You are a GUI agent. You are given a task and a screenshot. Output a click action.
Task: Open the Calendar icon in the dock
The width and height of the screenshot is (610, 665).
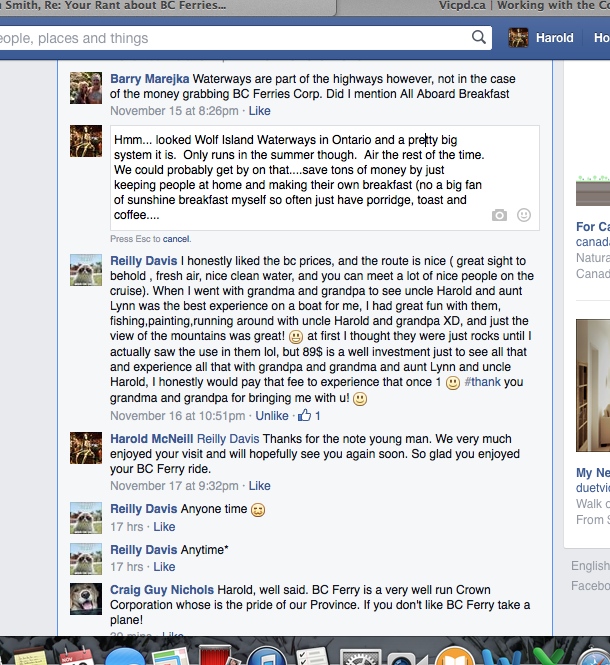77,656
